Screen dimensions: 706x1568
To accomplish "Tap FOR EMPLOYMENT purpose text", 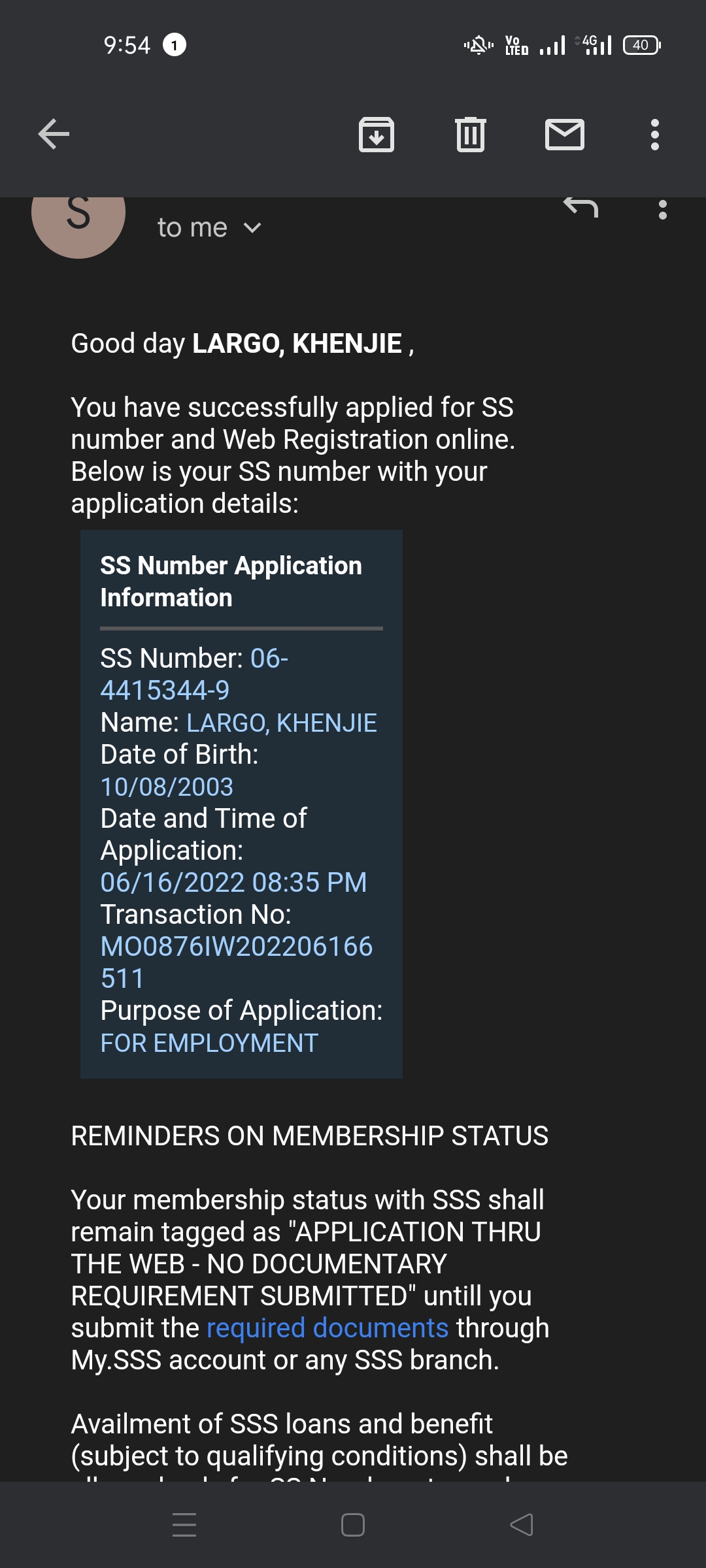I will pos(209,1043).
